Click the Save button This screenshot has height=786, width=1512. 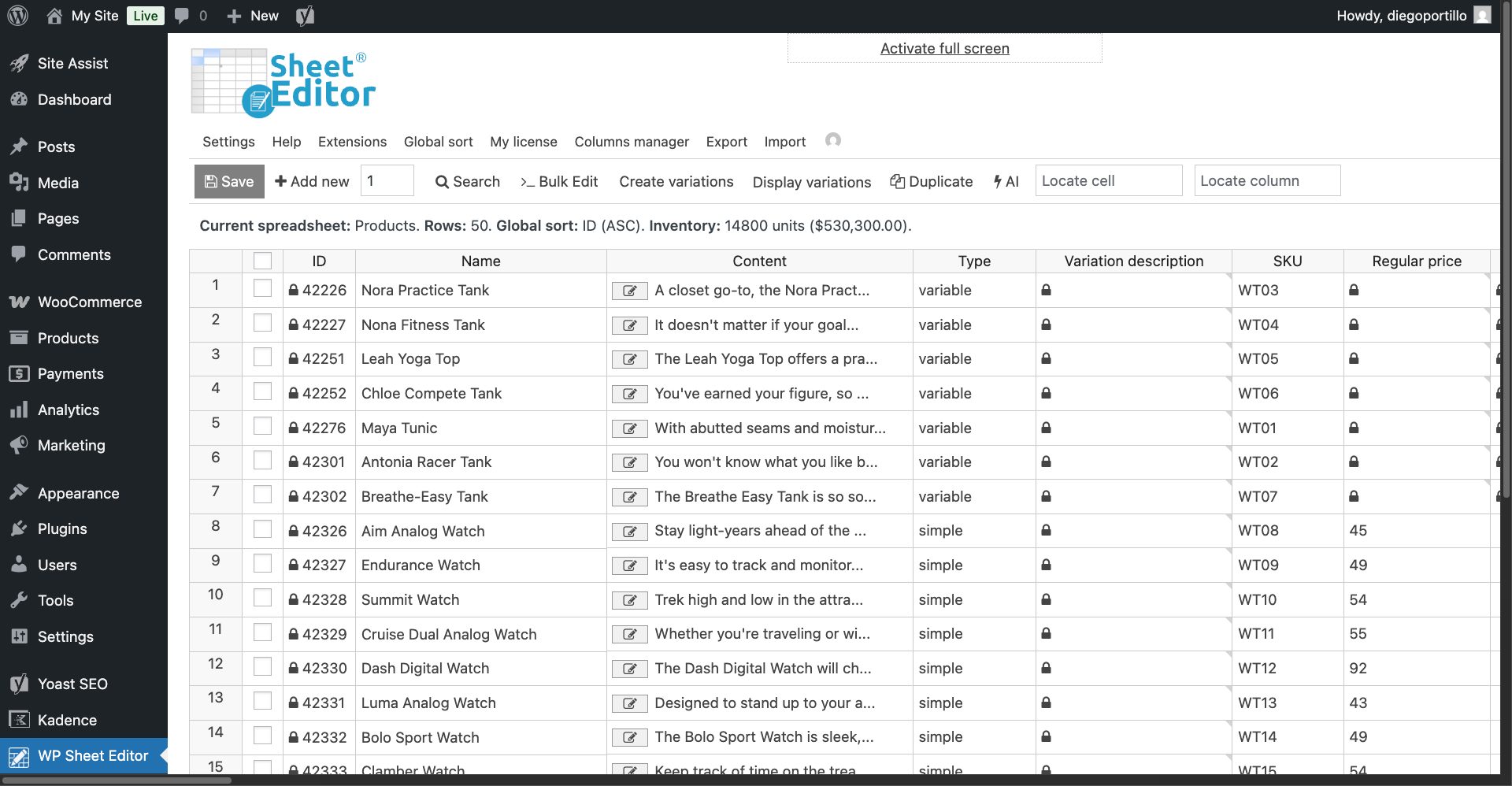[229, 181]
